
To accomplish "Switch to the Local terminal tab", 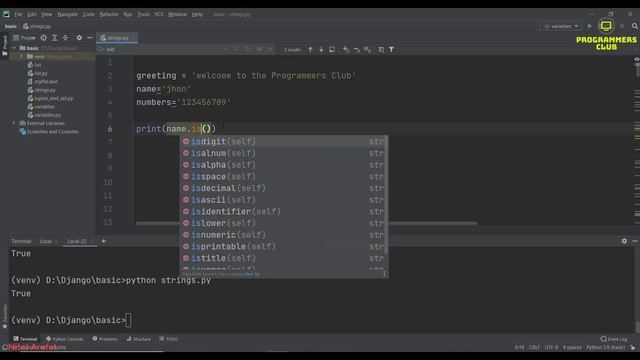I will [45, 241].
